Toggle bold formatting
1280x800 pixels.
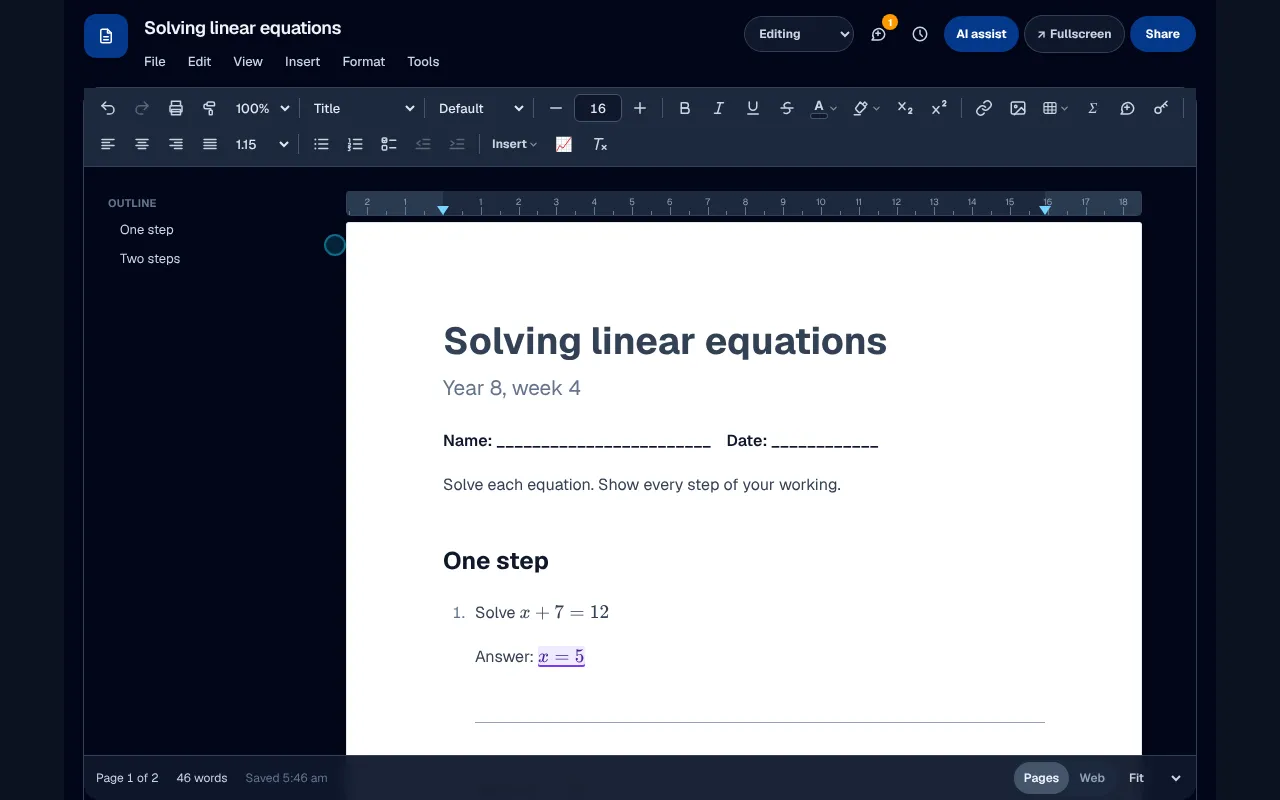(685, 108)
